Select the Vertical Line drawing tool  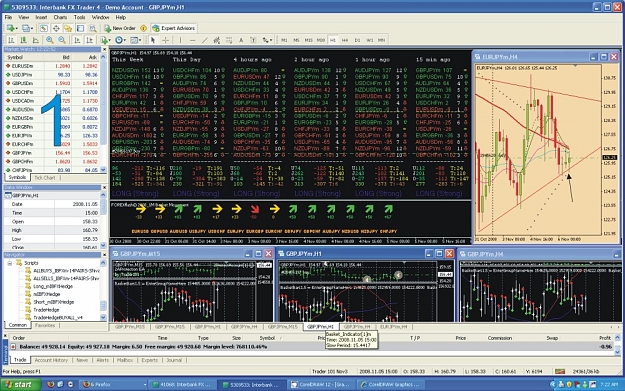click(180, 40)
